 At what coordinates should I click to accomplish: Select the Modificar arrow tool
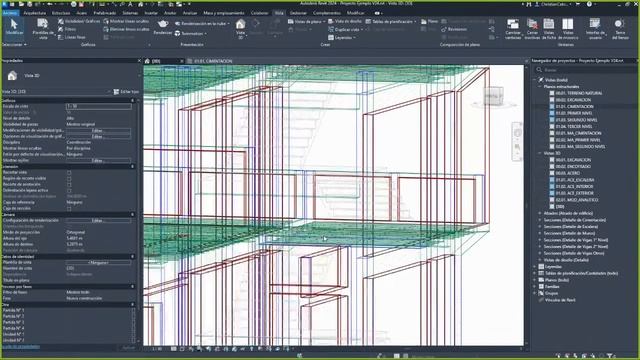[x=14, y=28]
